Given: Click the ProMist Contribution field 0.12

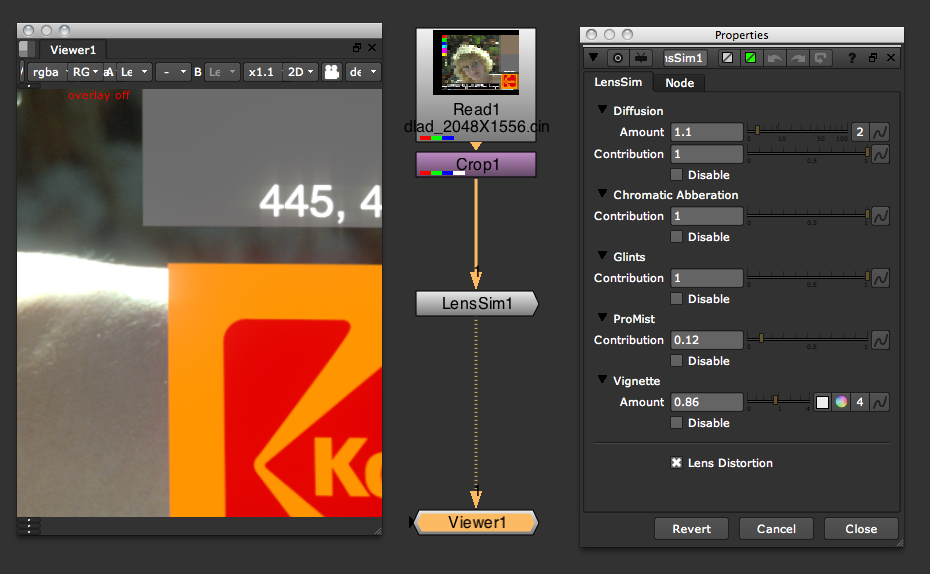Looking at the screenshot, I should pos(706,340).
